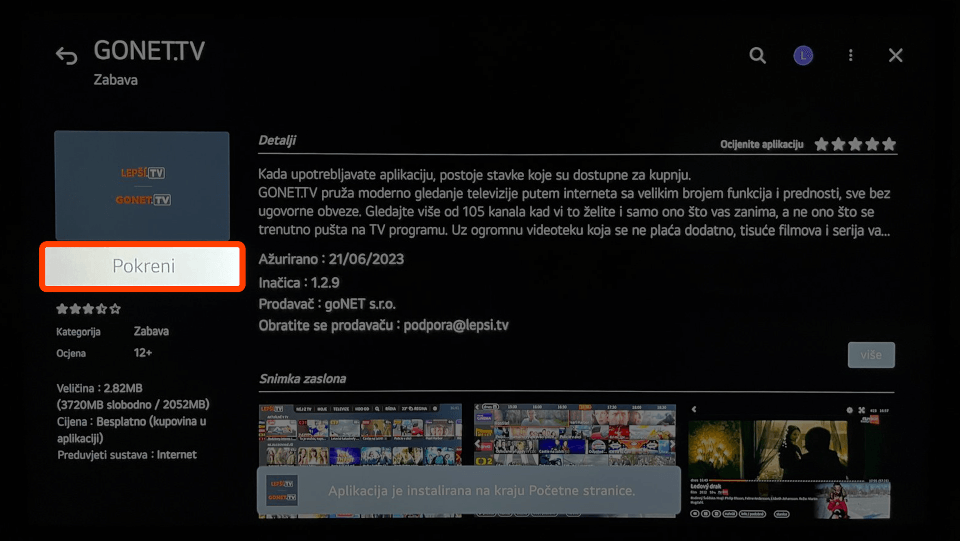This screenshot has height=541, width=960.
Task: Select the '(3720MB slobodno / 2052MB)' storage text
Action: click(x=133, y=405)
